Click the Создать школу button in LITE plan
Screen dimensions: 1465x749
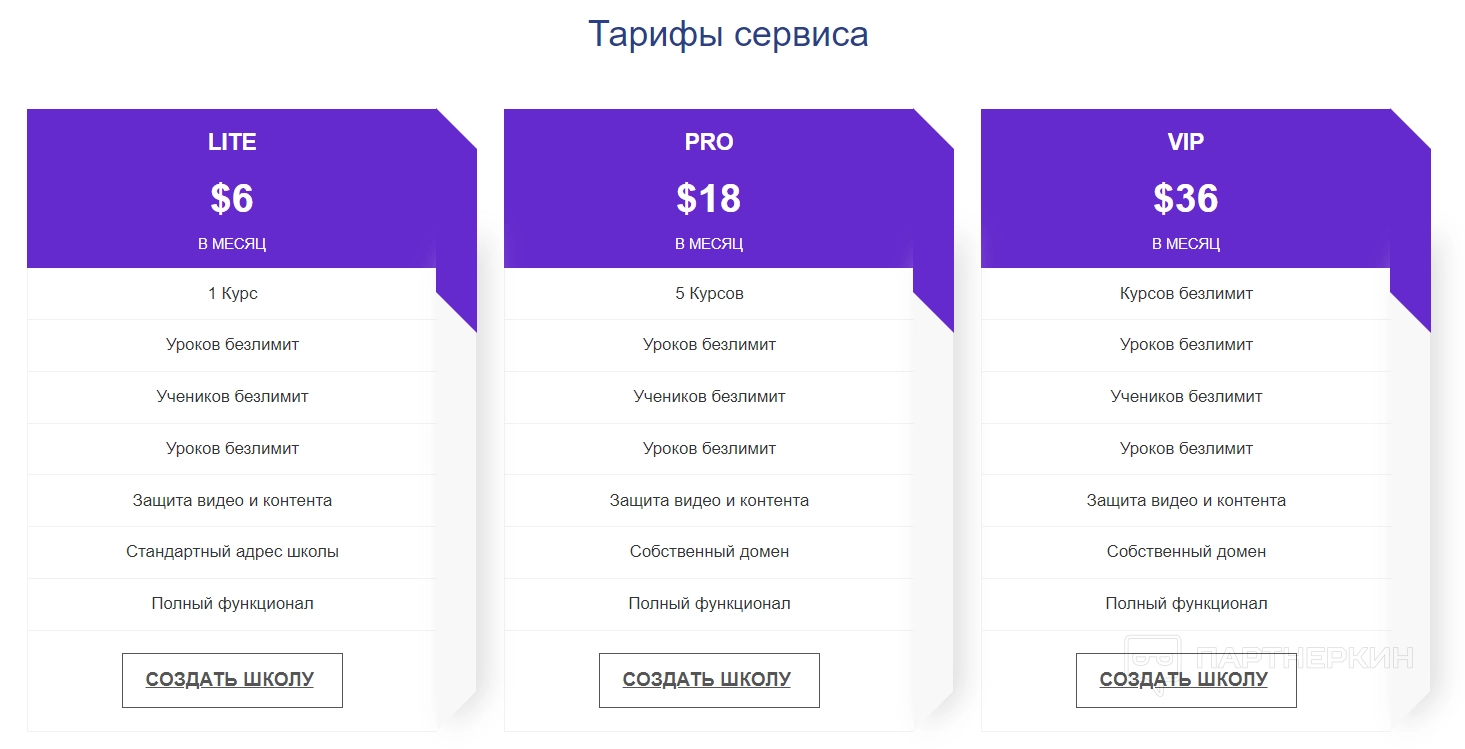pos(232,680)
